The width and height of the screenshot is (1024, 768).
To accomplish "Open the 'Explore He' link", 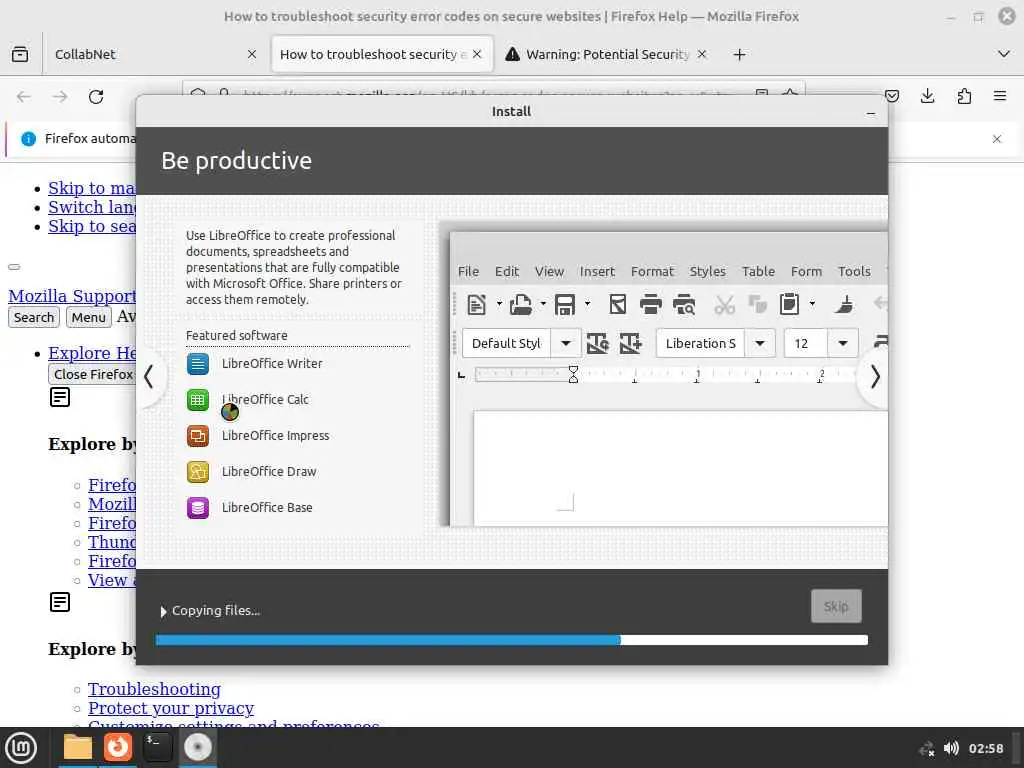I will click(91, 353).
